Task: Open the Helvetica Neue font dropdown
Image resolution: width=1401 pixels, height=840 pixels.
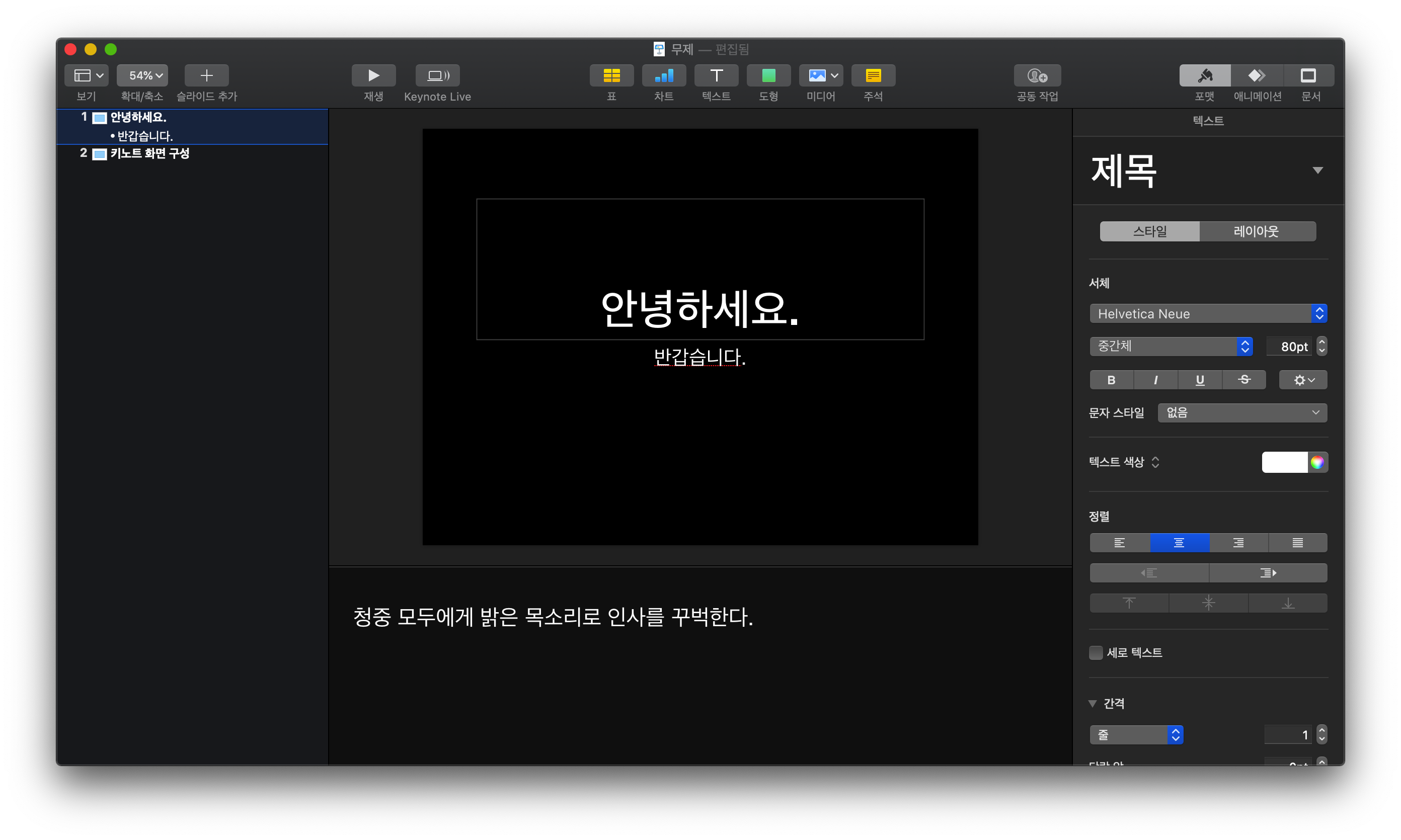Action: 1207,313
